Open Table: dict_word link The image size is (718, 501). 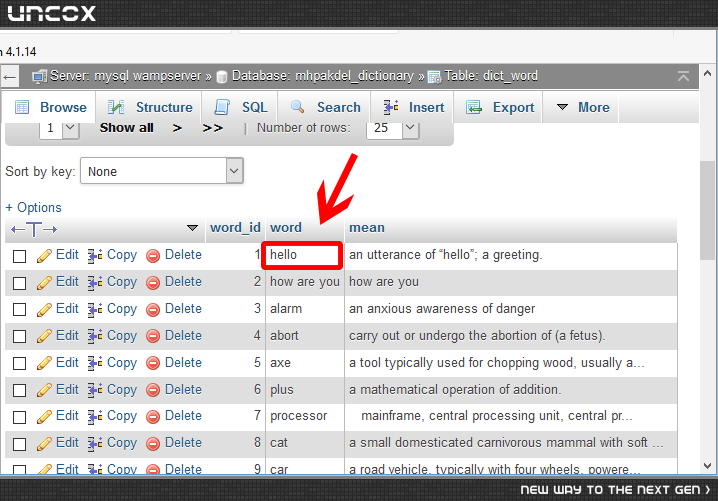(x=491, y=76)
